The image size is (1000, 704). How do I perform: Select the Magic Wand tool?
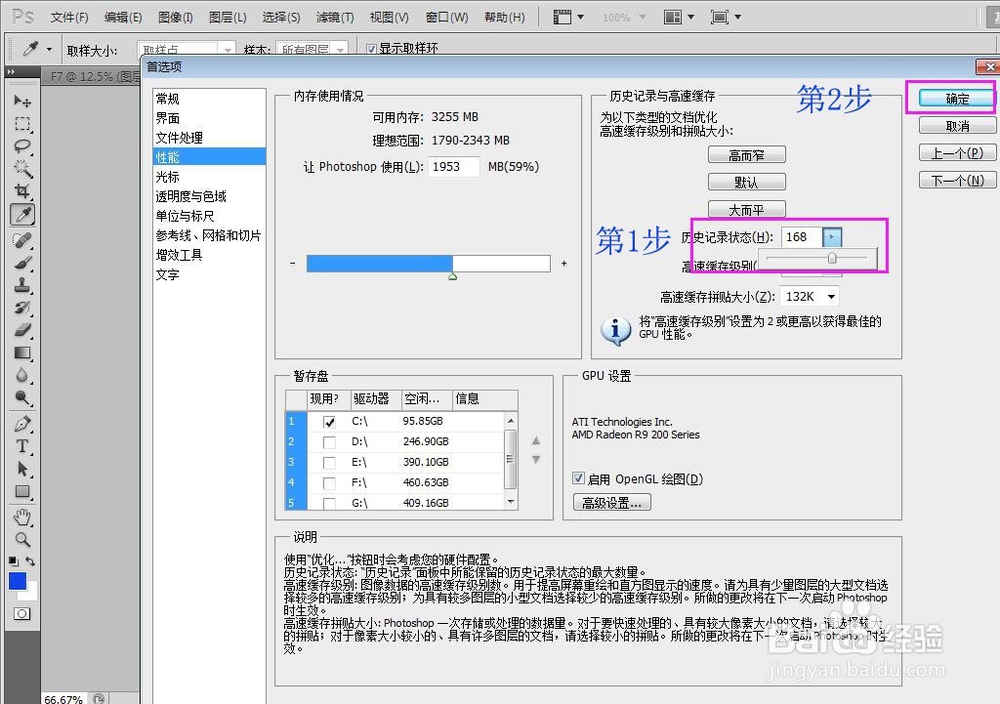pos(22,169)
